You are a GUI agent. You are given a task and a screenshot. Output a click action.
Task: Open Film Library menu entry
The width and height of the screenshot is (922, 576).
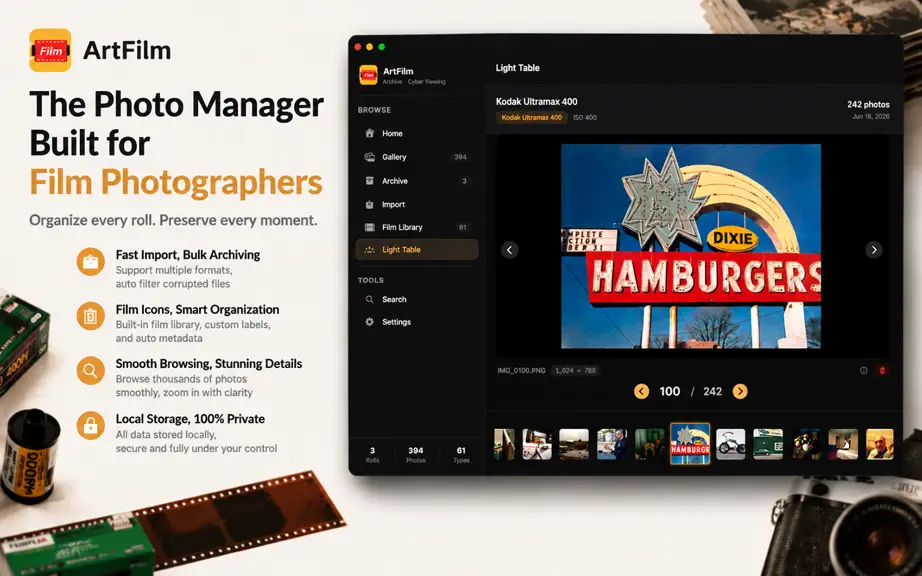(417, 227)
